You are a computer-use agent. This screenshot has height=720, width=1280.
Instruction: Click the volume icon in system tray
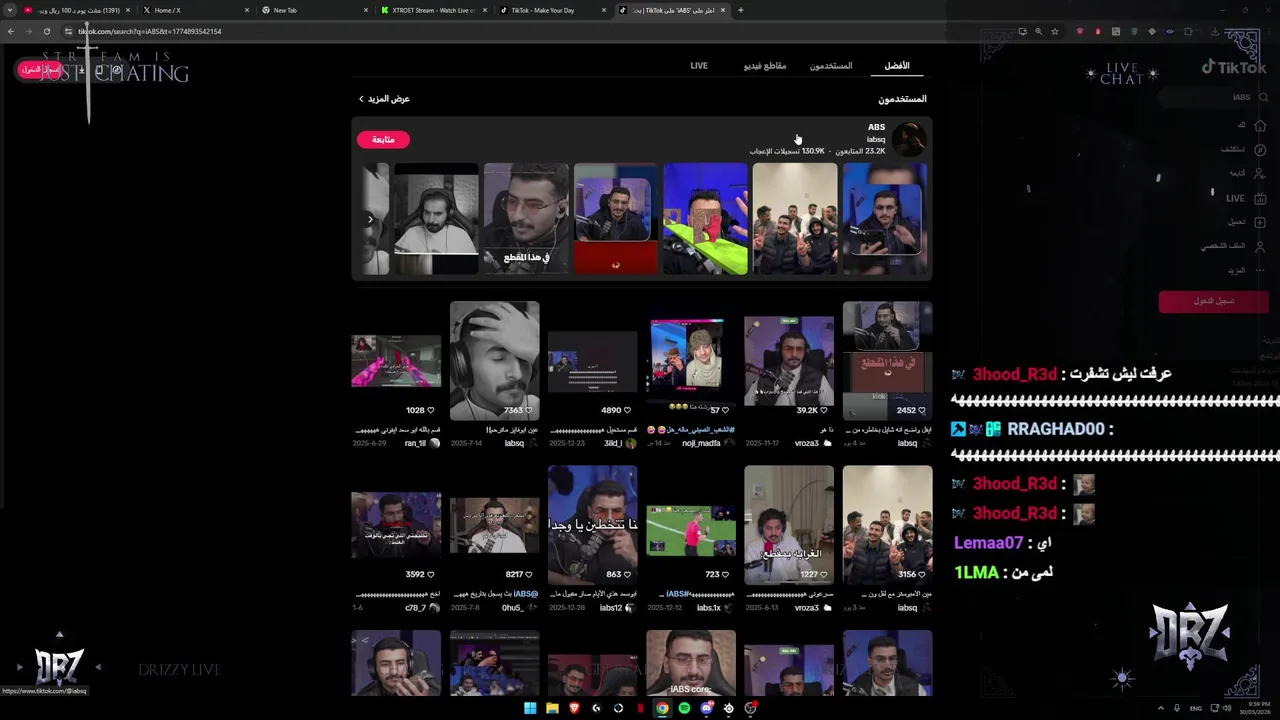1227,708
